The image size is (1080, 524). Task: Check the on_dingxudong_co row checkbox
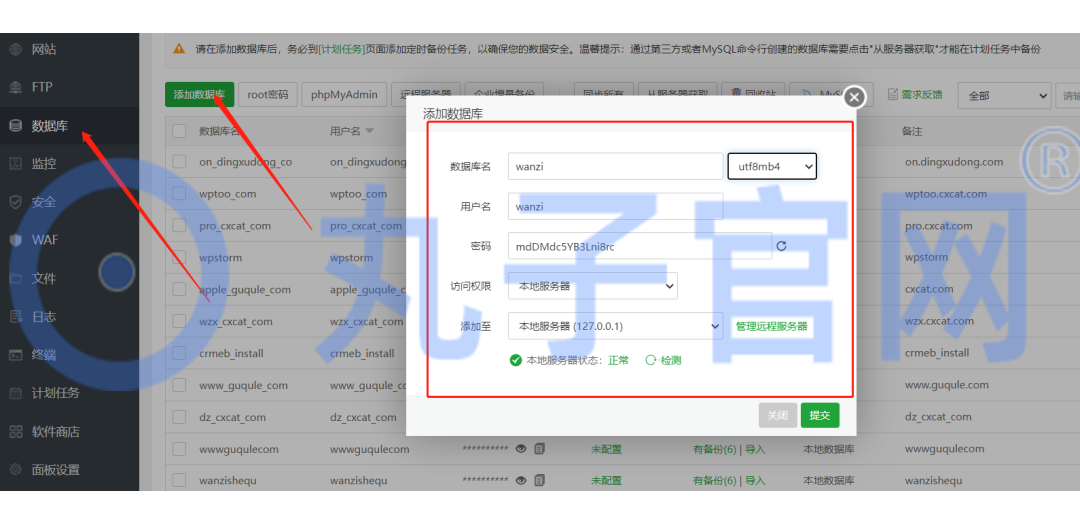pyautogui.click(x=179, y=162)
